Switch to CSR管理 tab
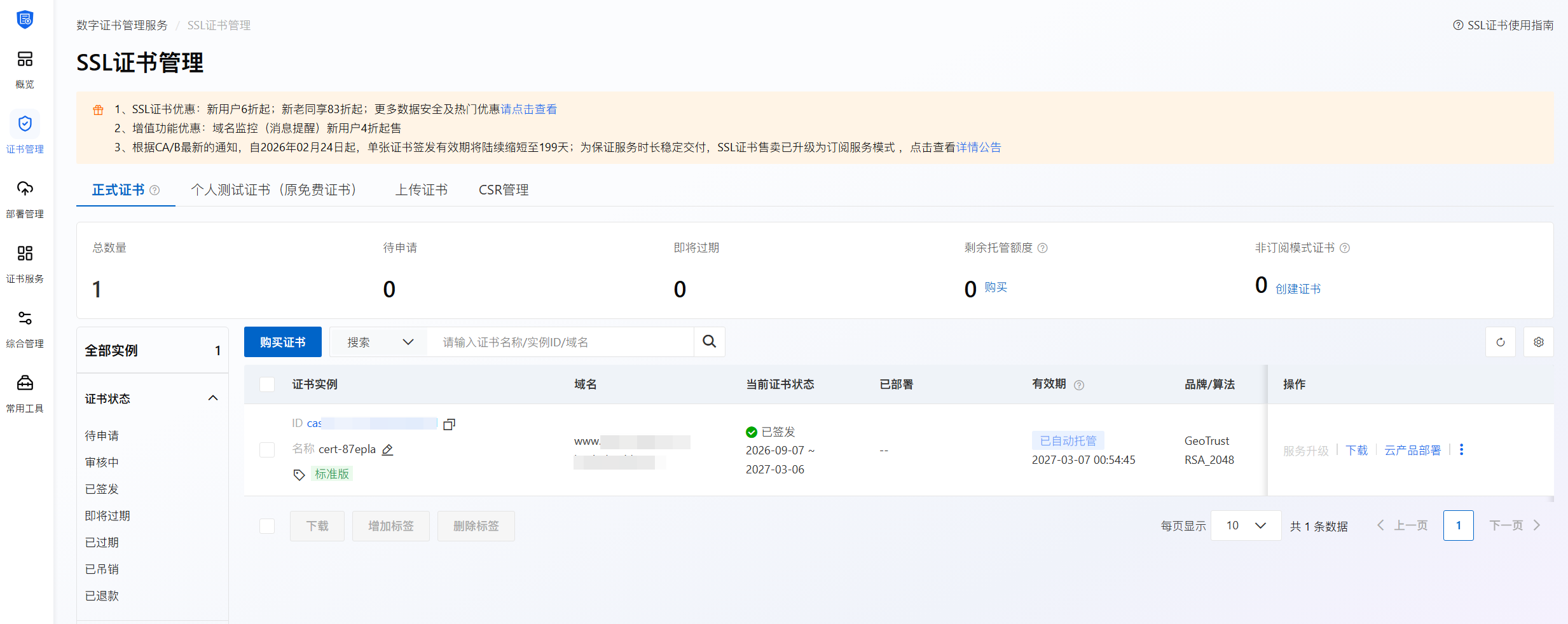 click(504, 190)
